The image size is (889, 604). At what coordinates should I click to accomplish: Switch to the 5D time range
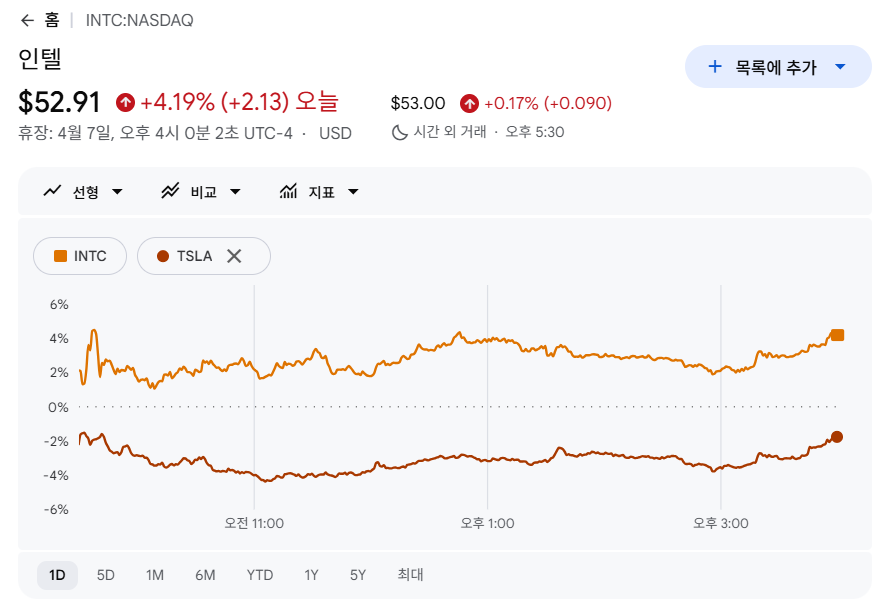(x=106, y=575)
